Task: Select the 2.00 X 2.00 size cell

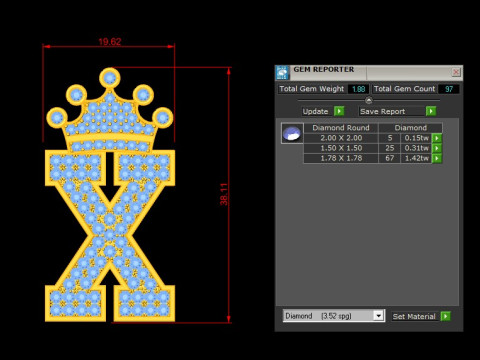Action: 341,138
